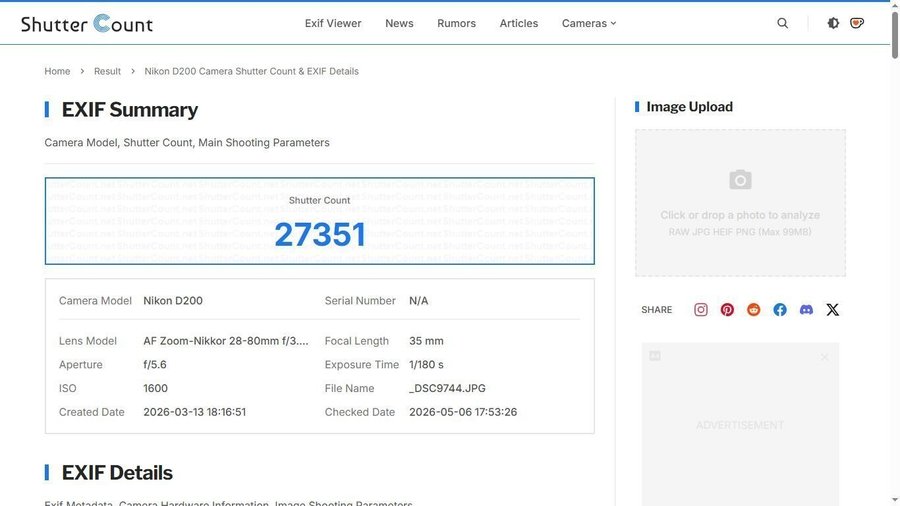The width and height of the screenshot is (900, 506).
Task: Select Nikon D200 camera model value
Action: click(173, 301)
